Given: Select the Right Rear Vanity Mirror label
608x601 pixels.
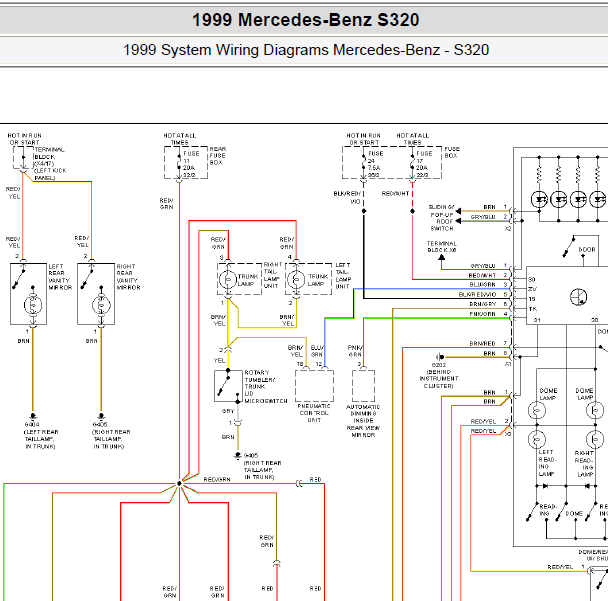Looking at the screenshot, I should 128,277.
